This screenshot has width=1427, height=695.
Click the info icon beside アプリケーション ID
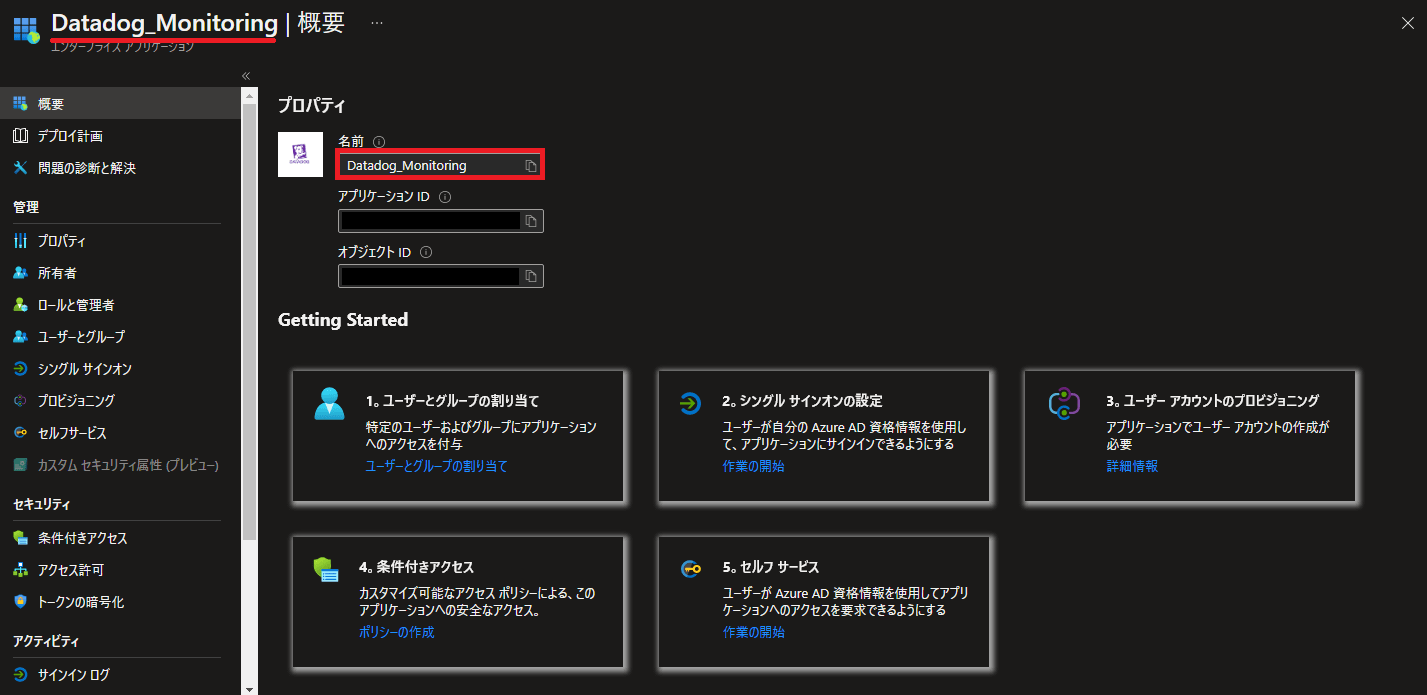click(x=445, y=197)
